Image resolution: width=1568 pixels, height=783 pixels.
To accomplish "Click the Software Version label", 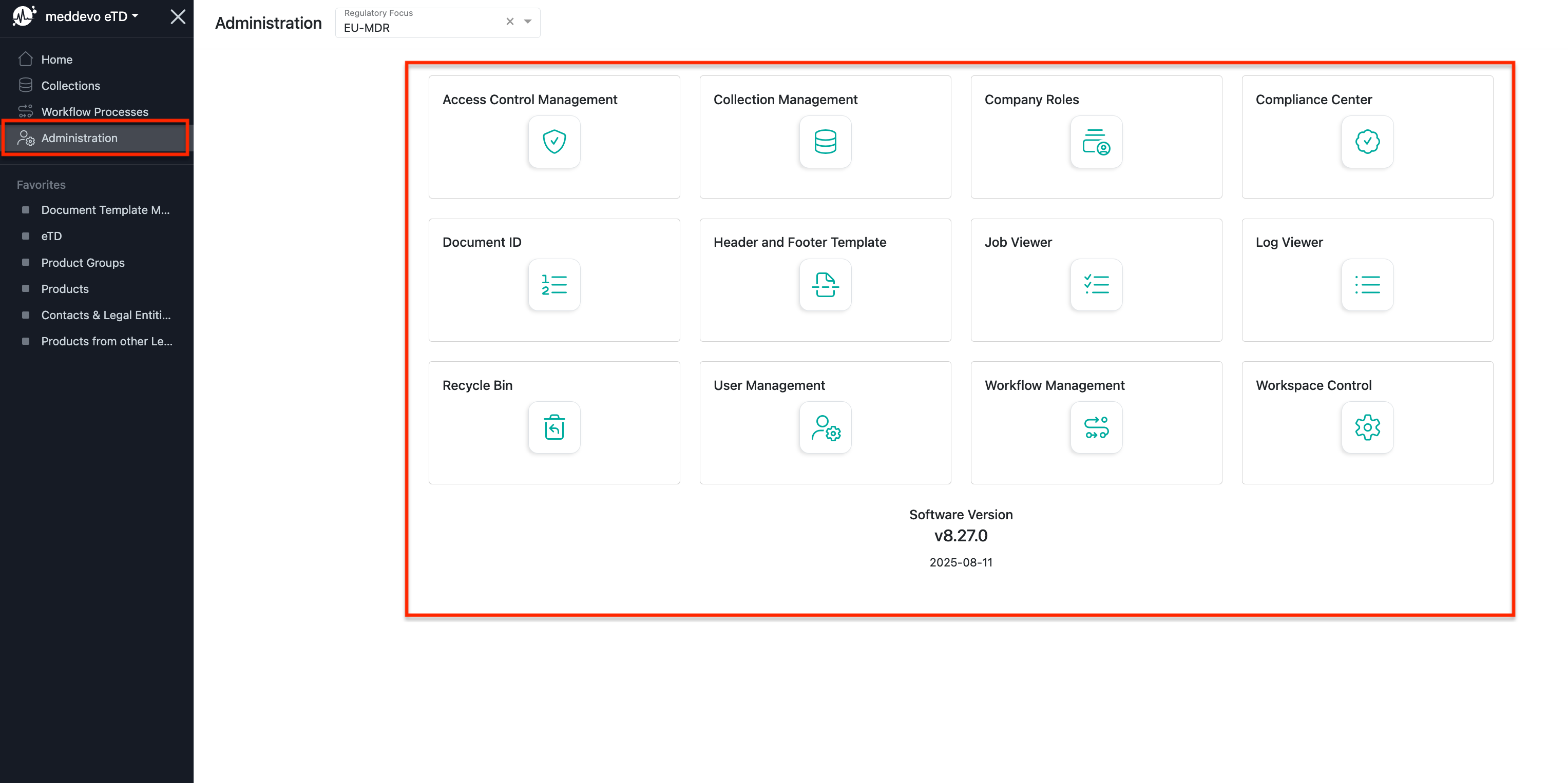I will (961, 515).
